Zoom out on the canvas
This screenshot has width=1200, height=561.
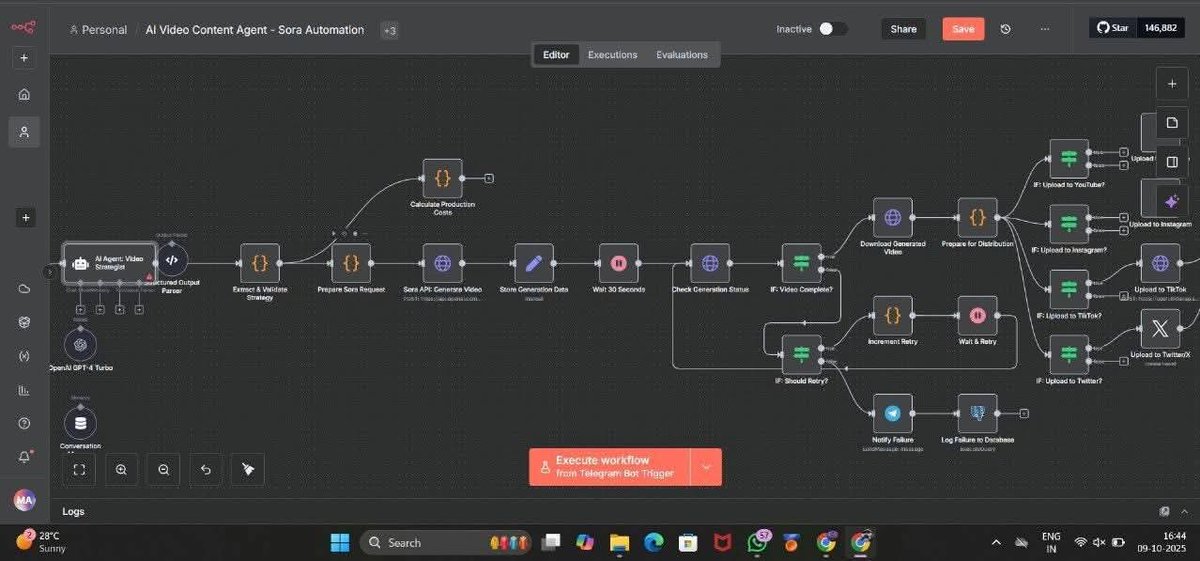click(163, 469)
